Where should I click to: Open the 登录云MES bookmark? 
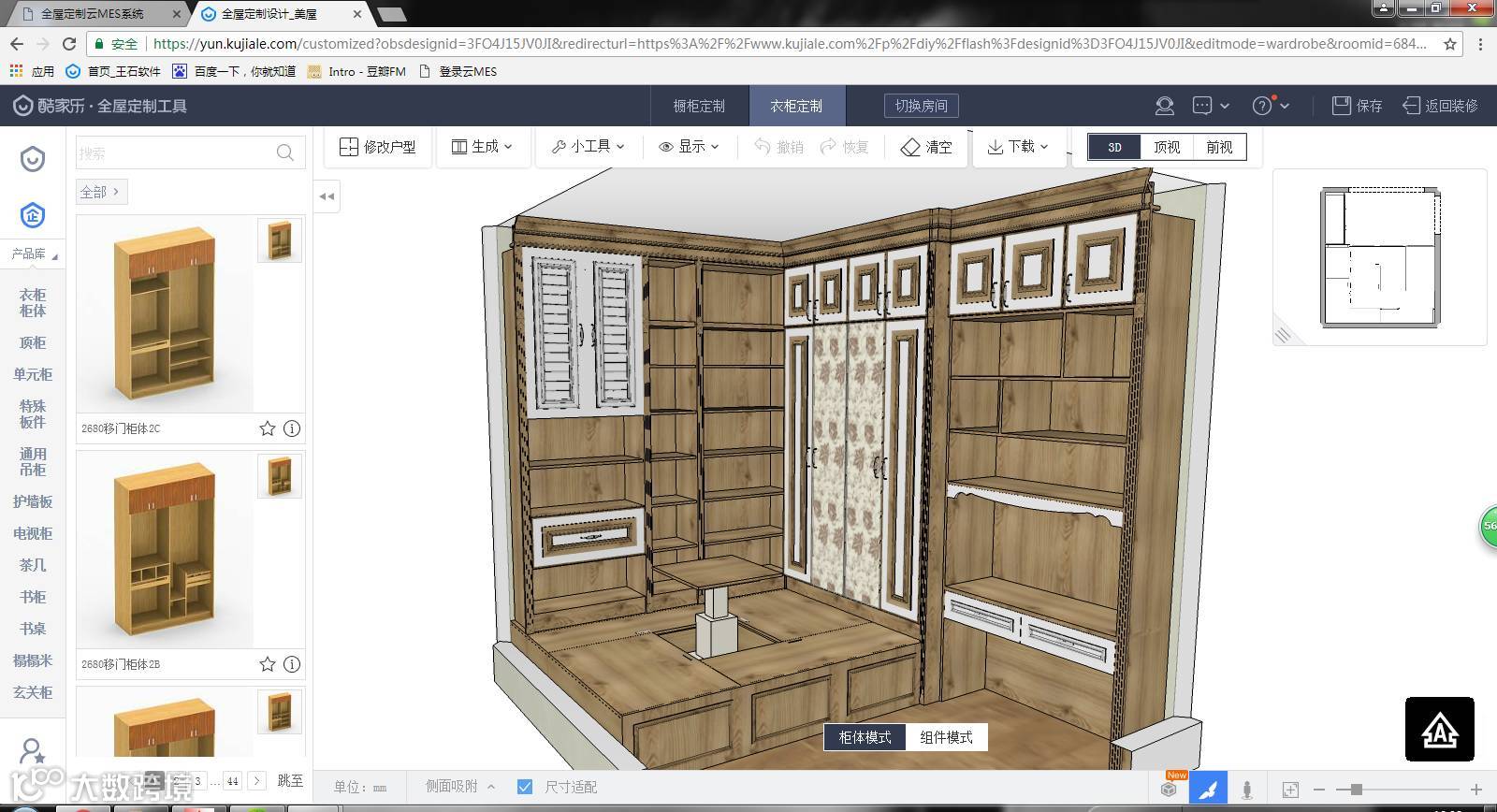(x=458, y=71)
